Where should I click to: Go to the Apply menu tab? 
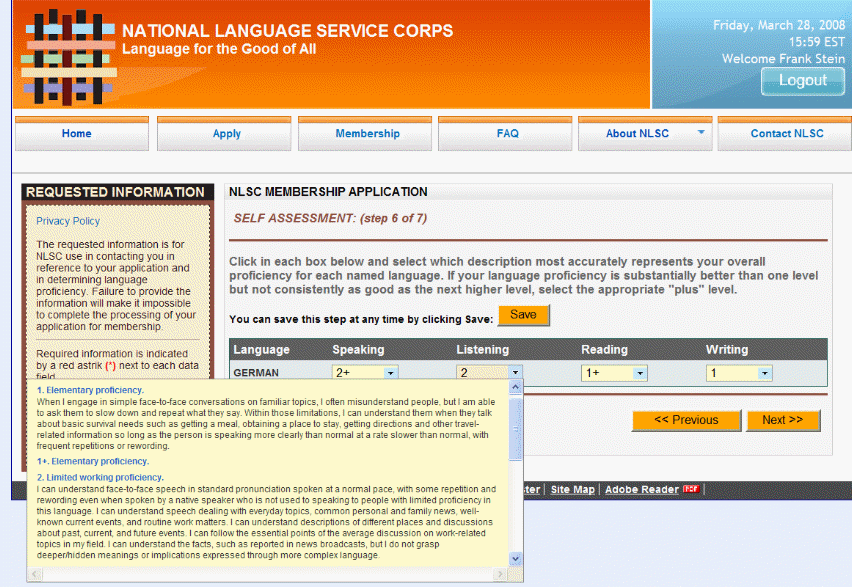[224, 134]
